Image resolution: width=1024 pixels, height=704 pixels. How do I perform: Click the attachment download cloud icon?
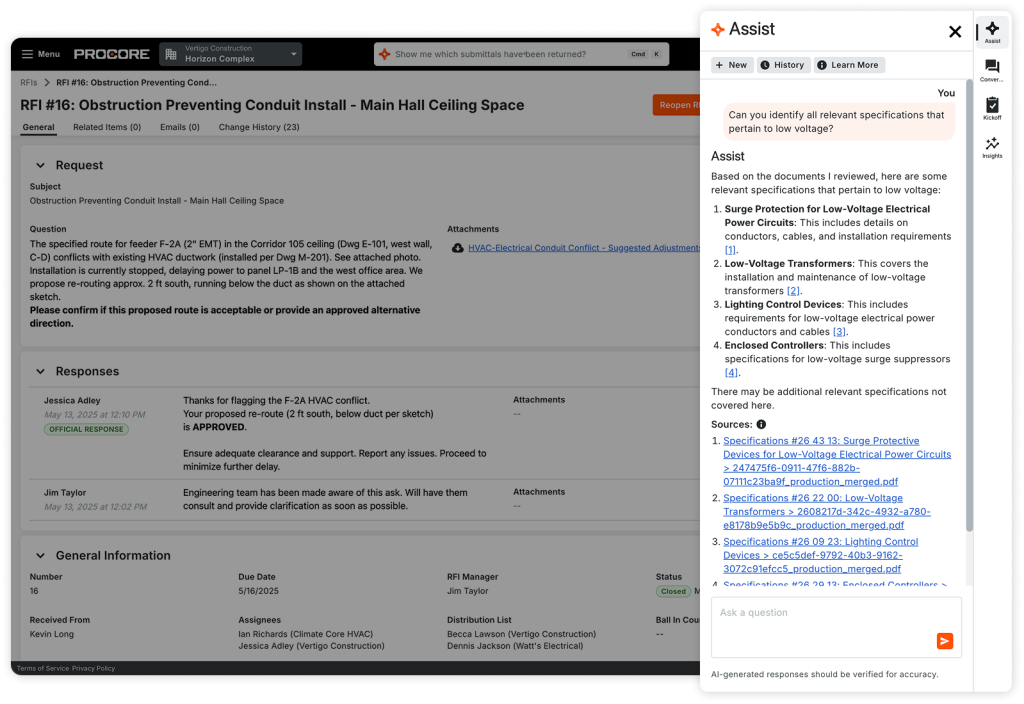[x=458, y=248]
